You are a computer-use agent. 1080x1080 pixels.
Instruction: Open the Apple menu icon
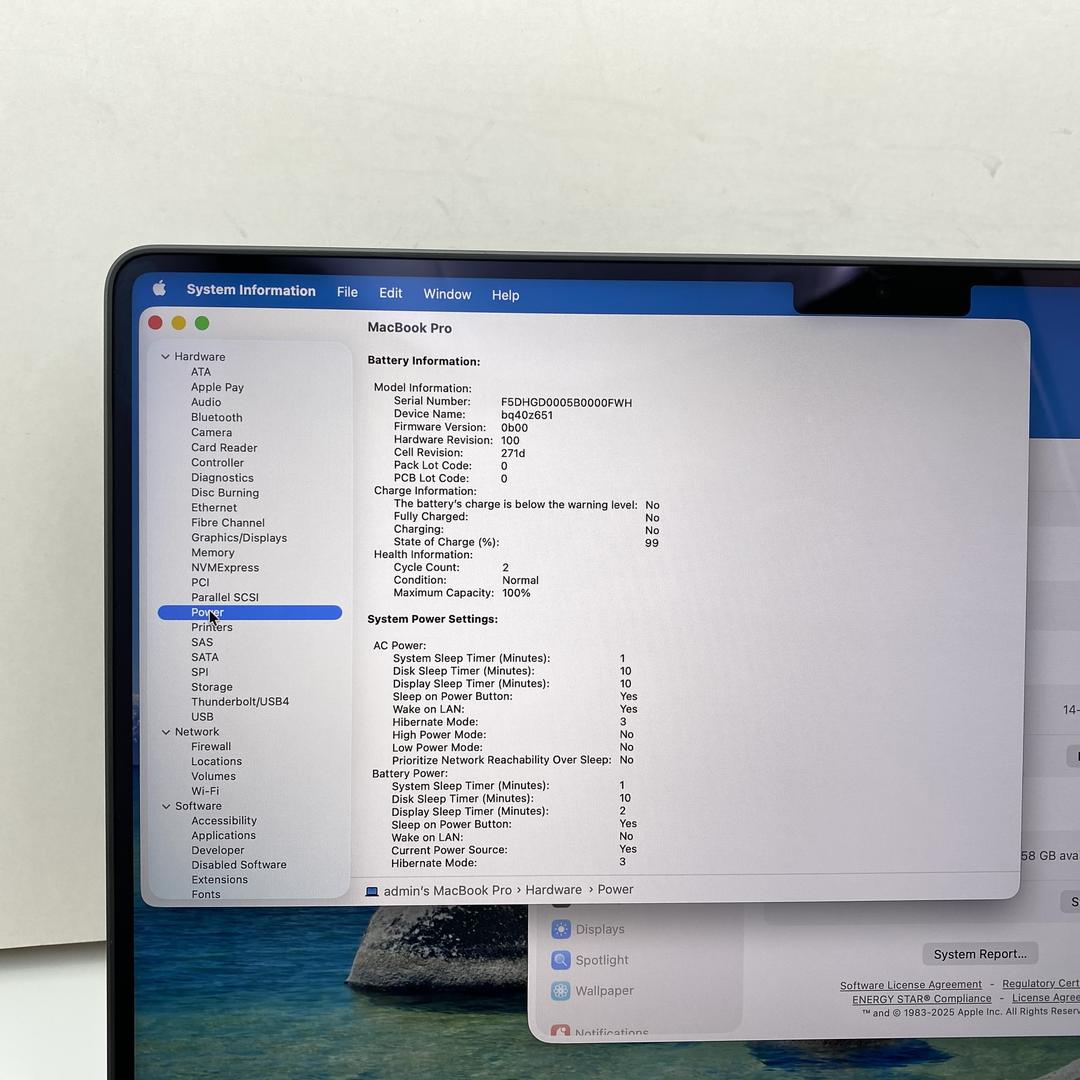tap(159, 289)
